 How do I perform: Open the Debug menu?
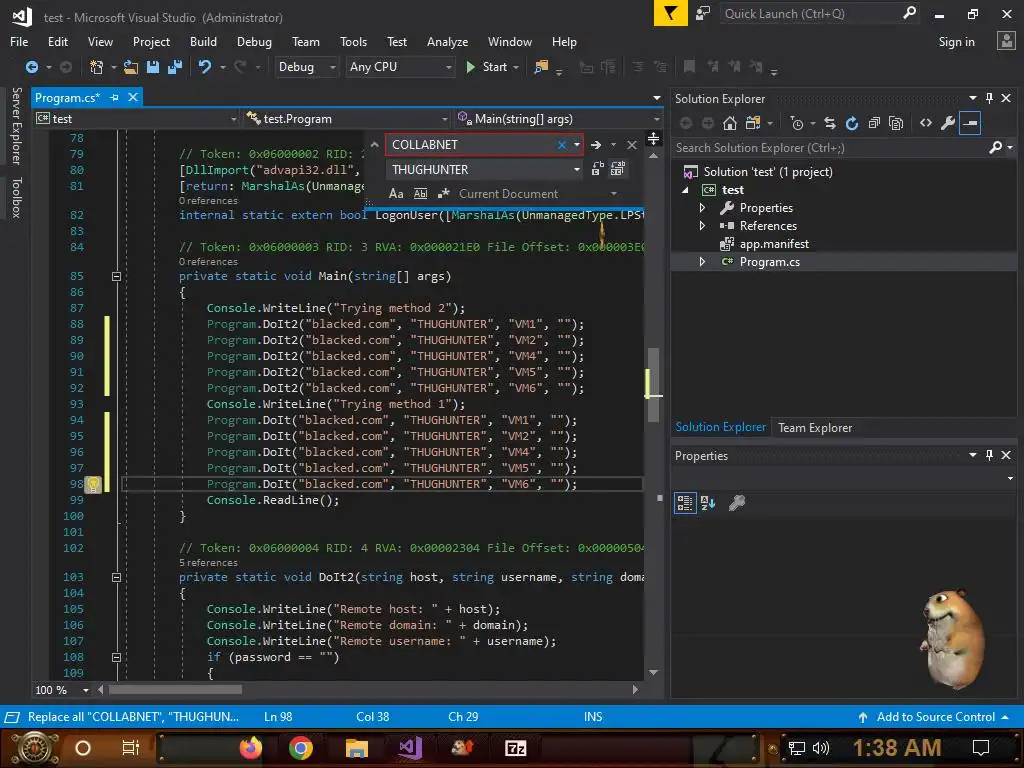pyautogui.click(x=254, y=42)
